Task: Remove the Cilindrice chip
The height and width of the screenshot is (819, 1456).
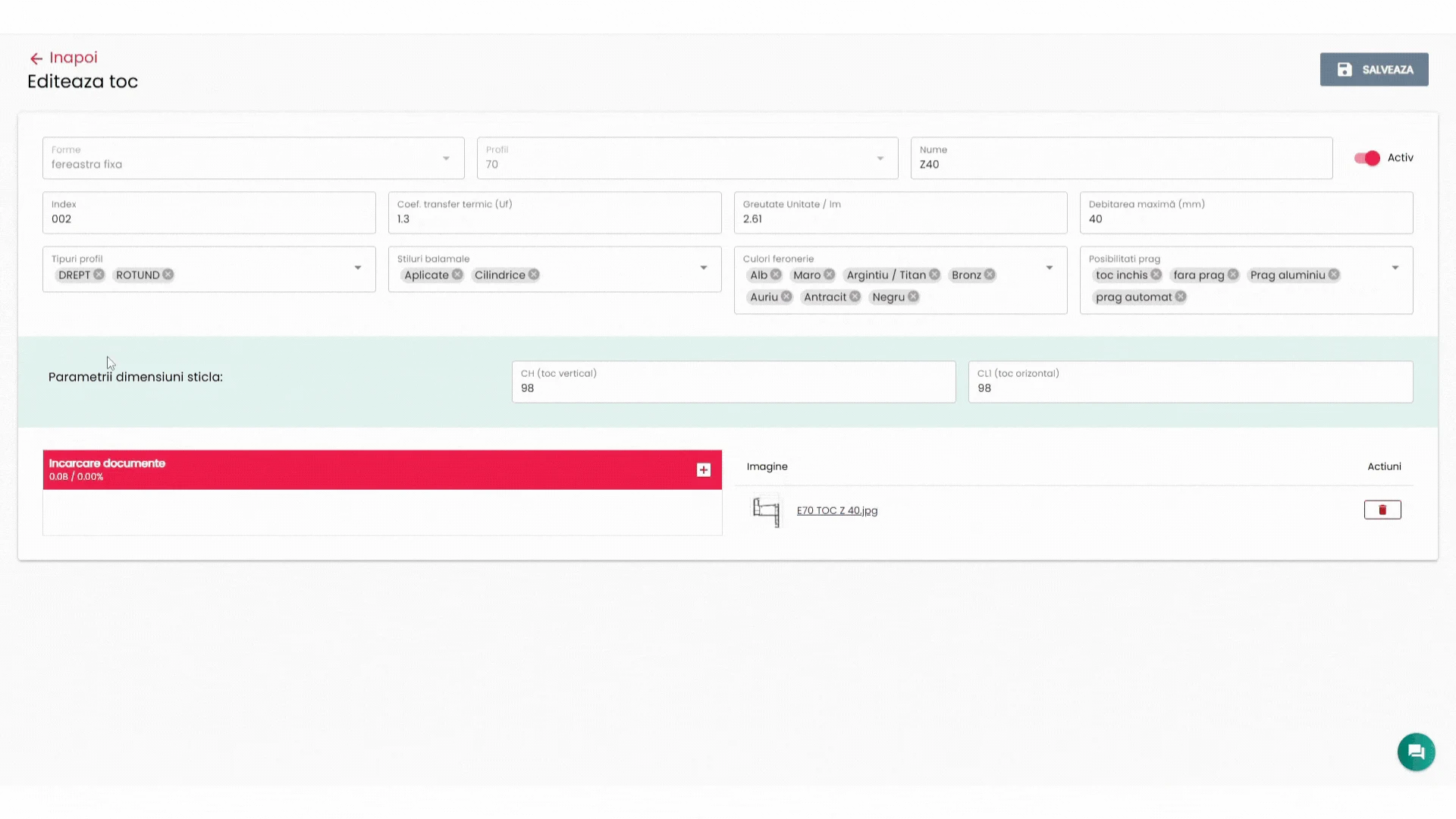Action: (534, 275)
